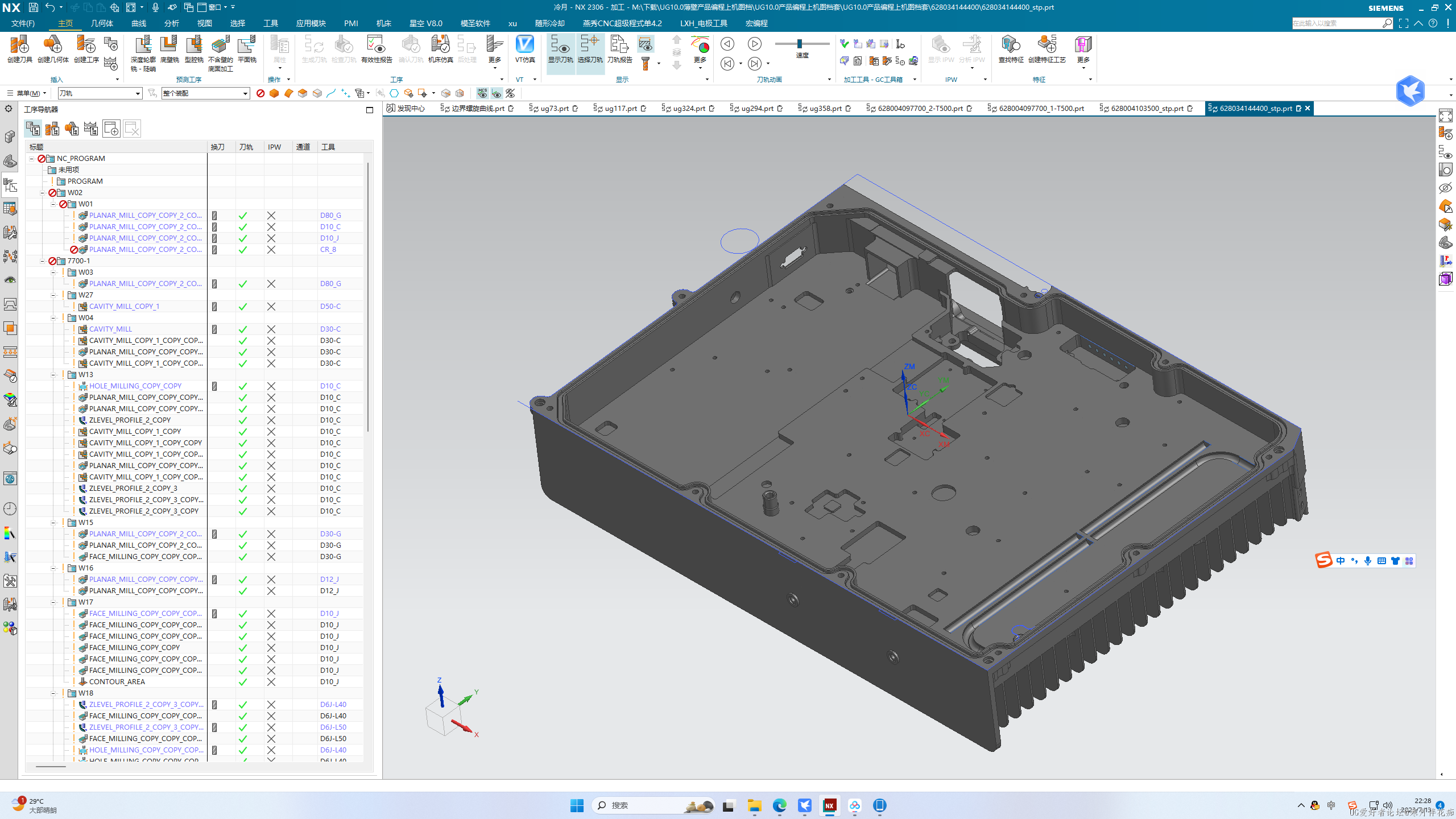The height and width of the screenshot is (819, 1456).
Task: Step to next tool path animation frame
Action: tap(754, 64)
